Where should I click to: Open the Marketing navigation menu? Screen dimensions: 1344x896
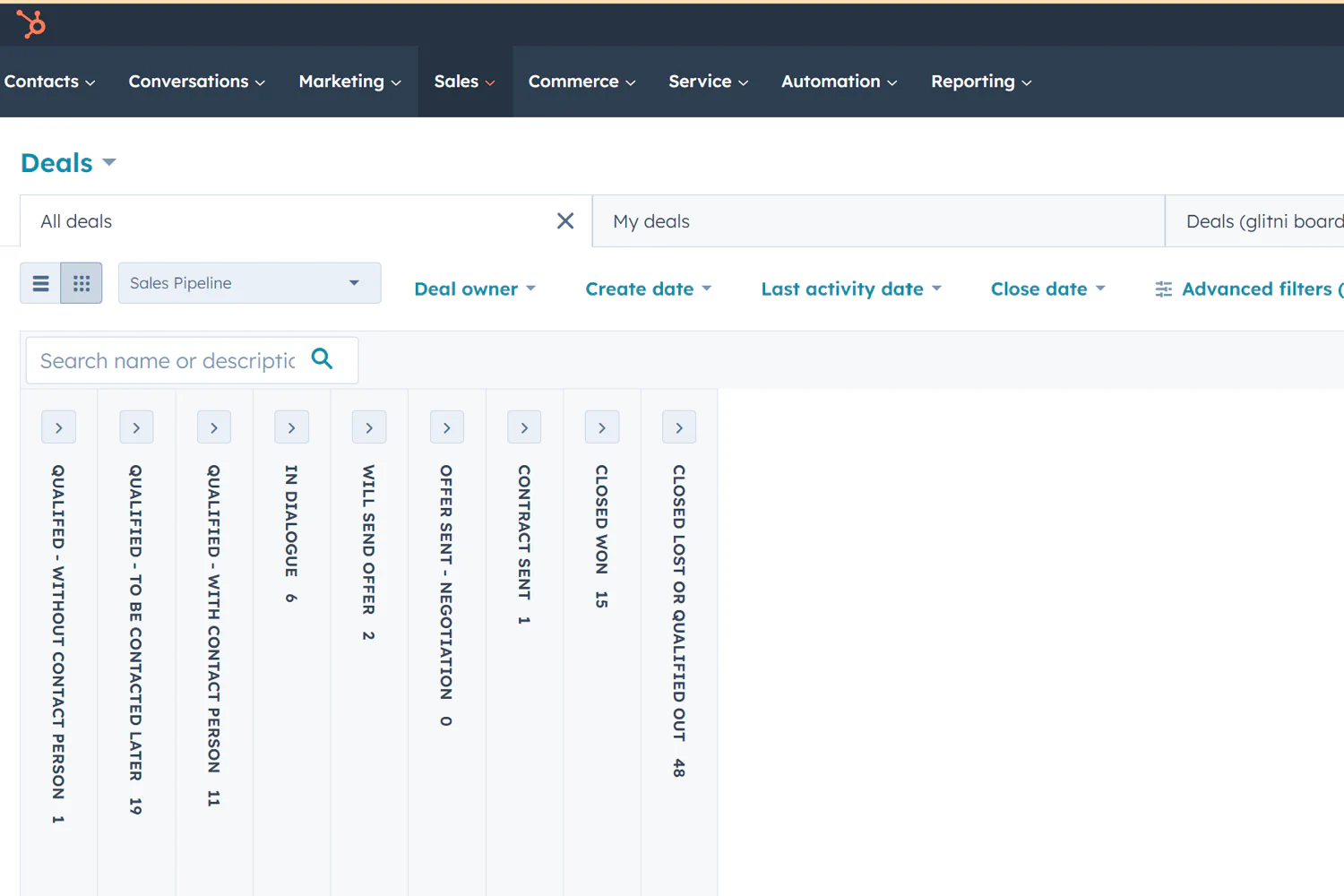tap(349, 82)
